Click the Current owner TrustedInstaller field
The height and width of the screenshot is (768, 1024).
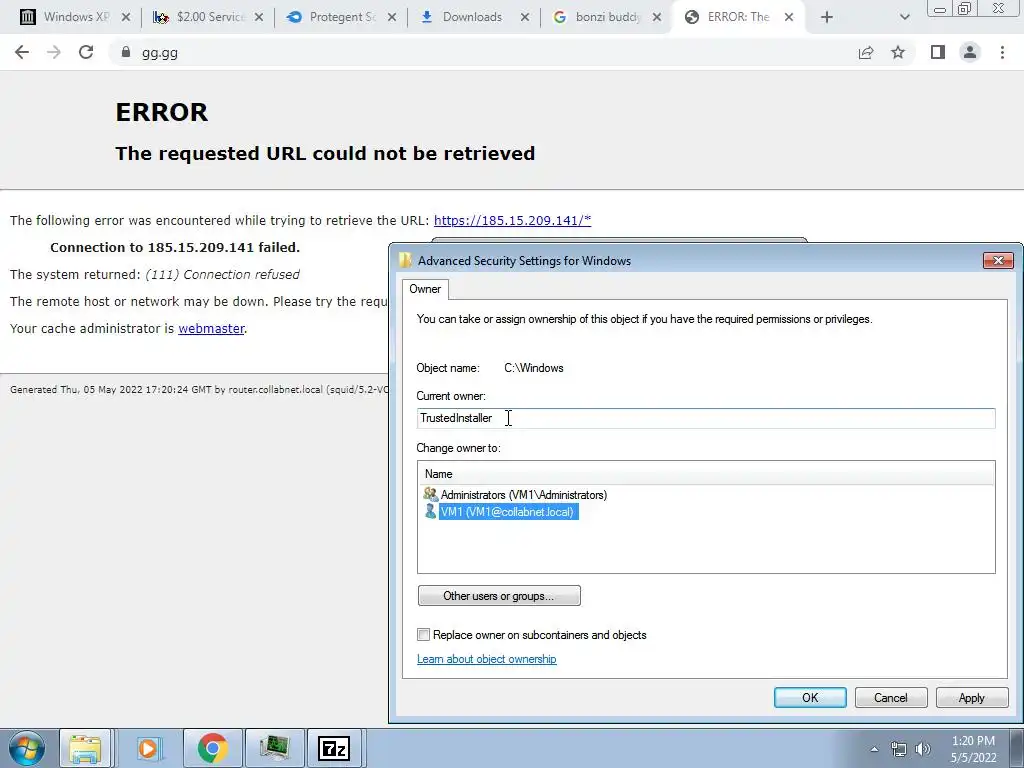pyautogui.click(x=706, y=418)
